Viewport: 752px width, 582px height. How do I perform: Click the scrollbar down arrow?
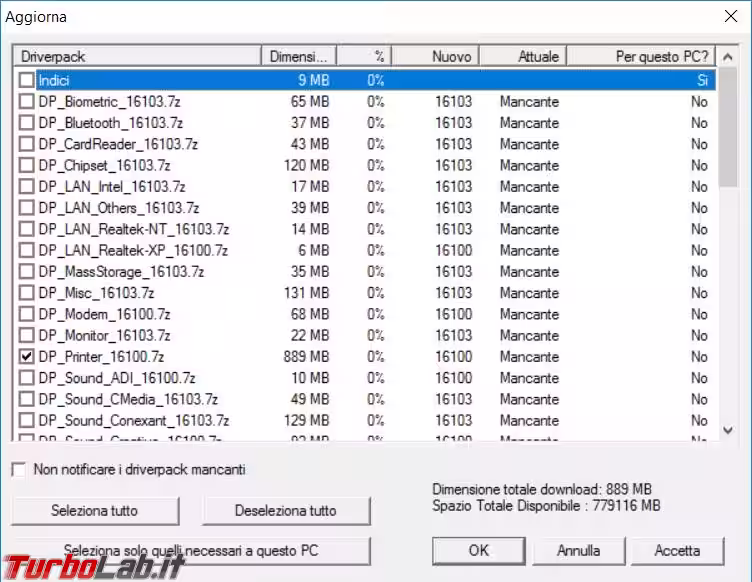click(728, 429)
